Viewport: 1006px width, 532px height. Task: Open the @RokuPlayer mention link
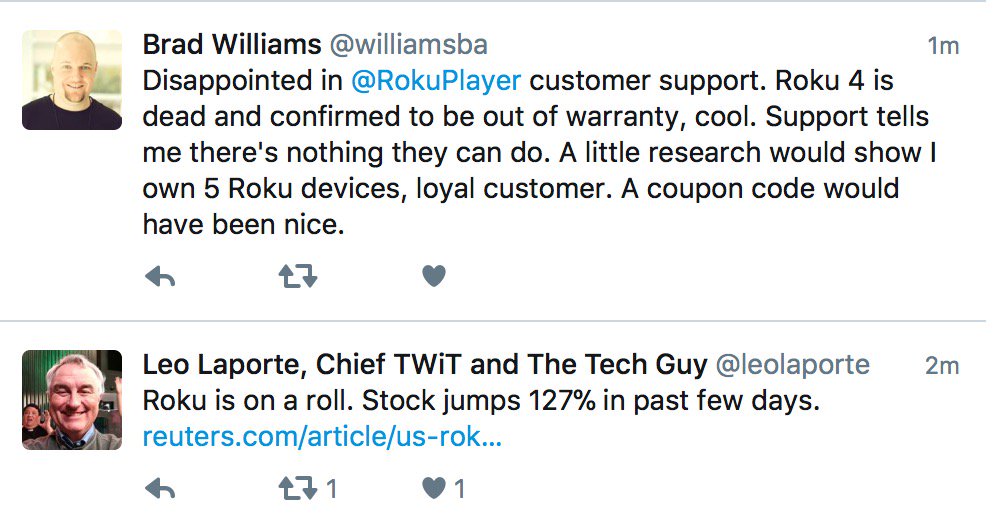point(436,81)
